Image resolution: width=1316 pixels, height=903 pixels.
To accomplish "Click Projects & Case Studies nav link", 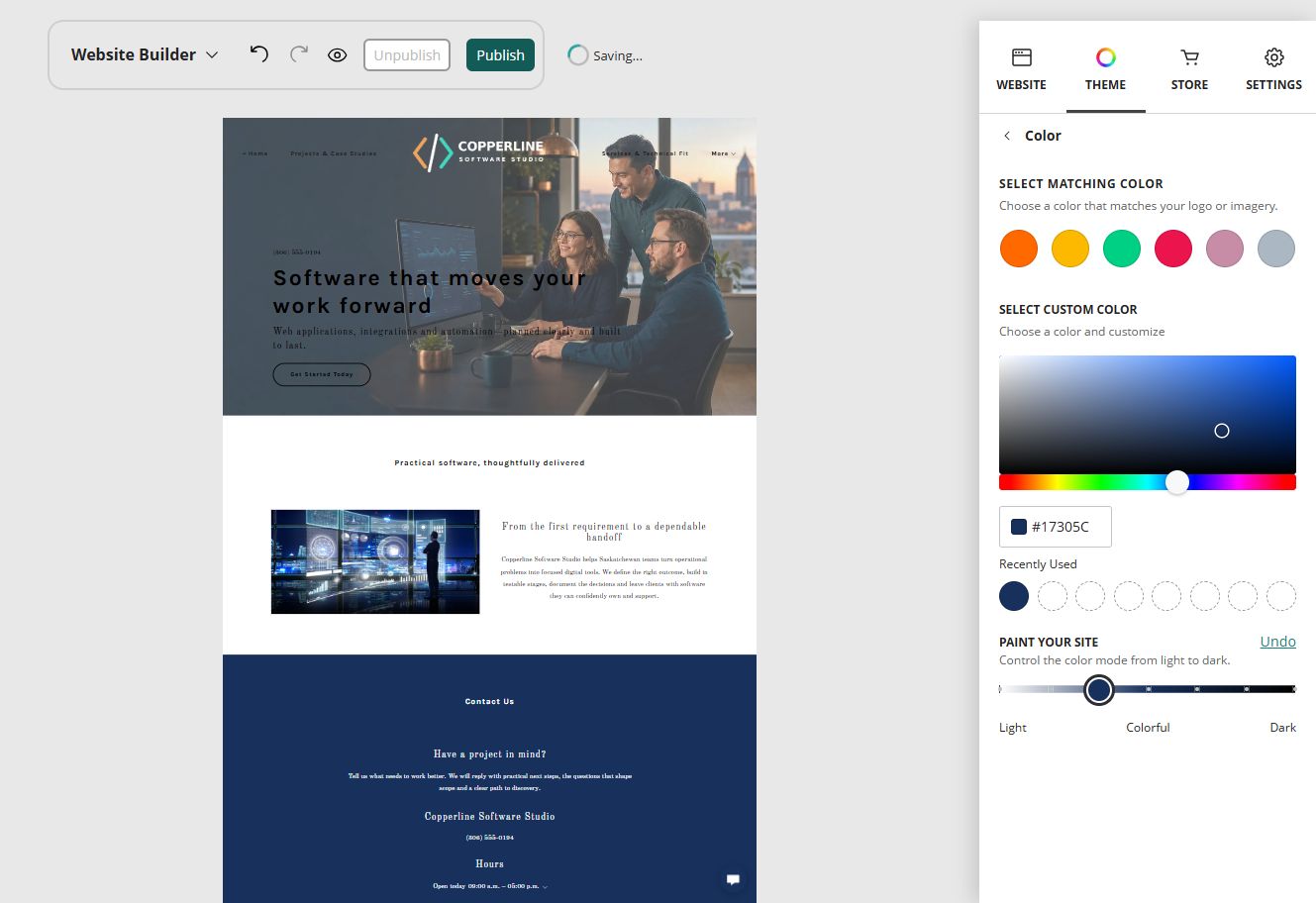I will (x=333, y=153).
